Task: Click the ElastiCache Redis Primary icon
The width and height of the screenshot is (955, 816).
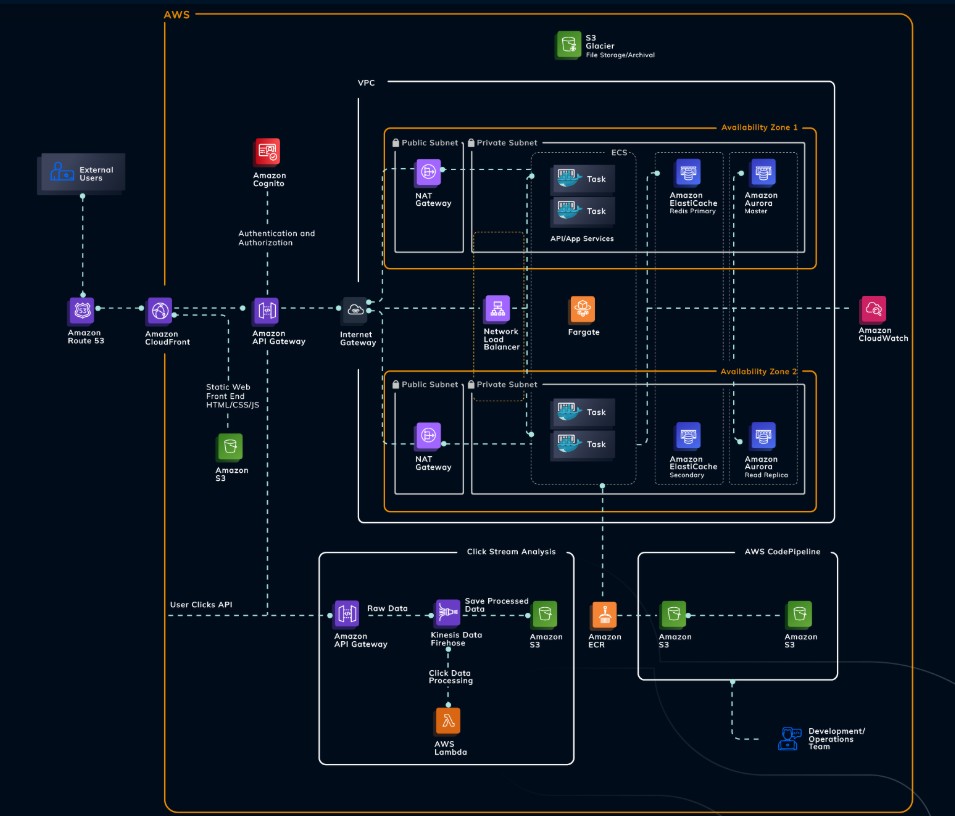Action: 687,173
